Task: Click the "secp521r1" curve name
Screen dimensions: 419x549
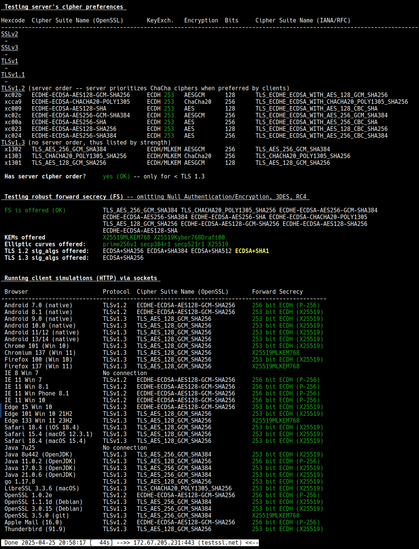Action: (x=189, y=244)
